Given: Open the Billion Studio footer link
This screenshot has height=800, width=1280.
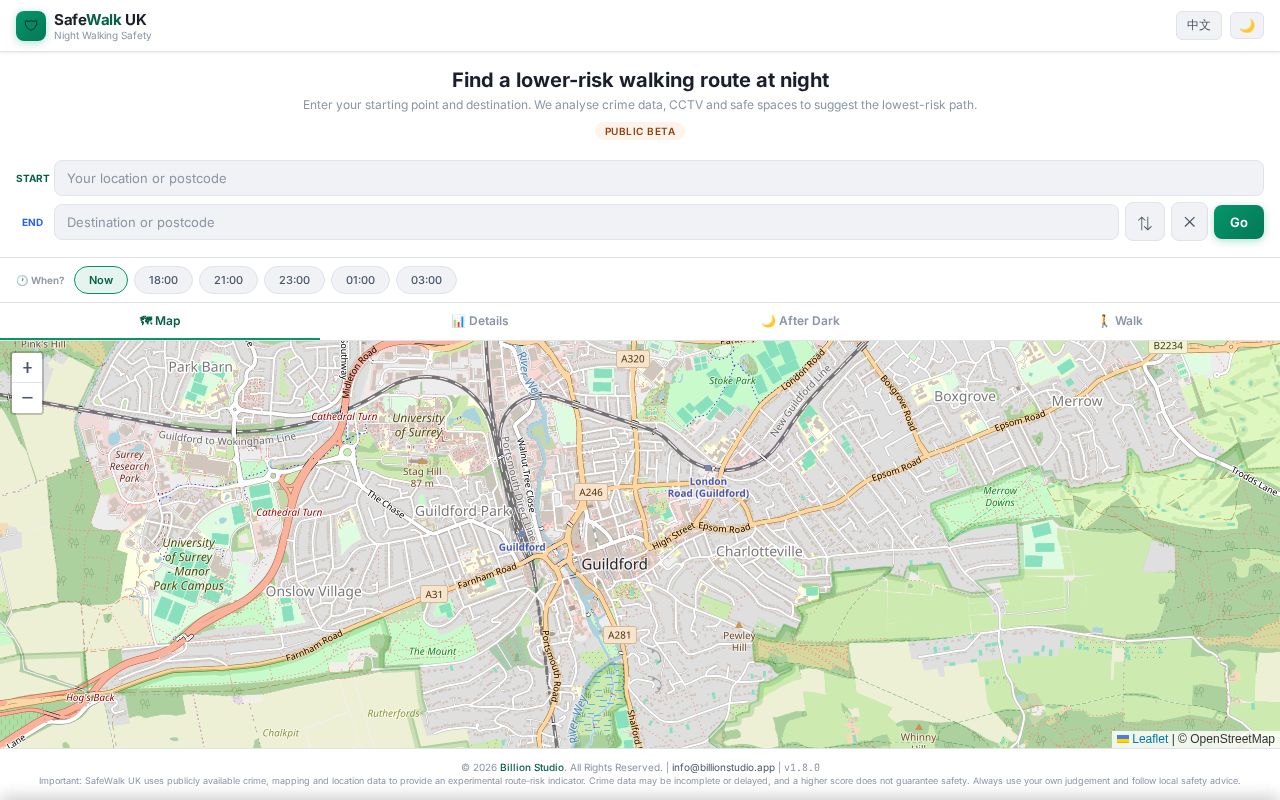Looking at the screenshot, I should point(532,768).
